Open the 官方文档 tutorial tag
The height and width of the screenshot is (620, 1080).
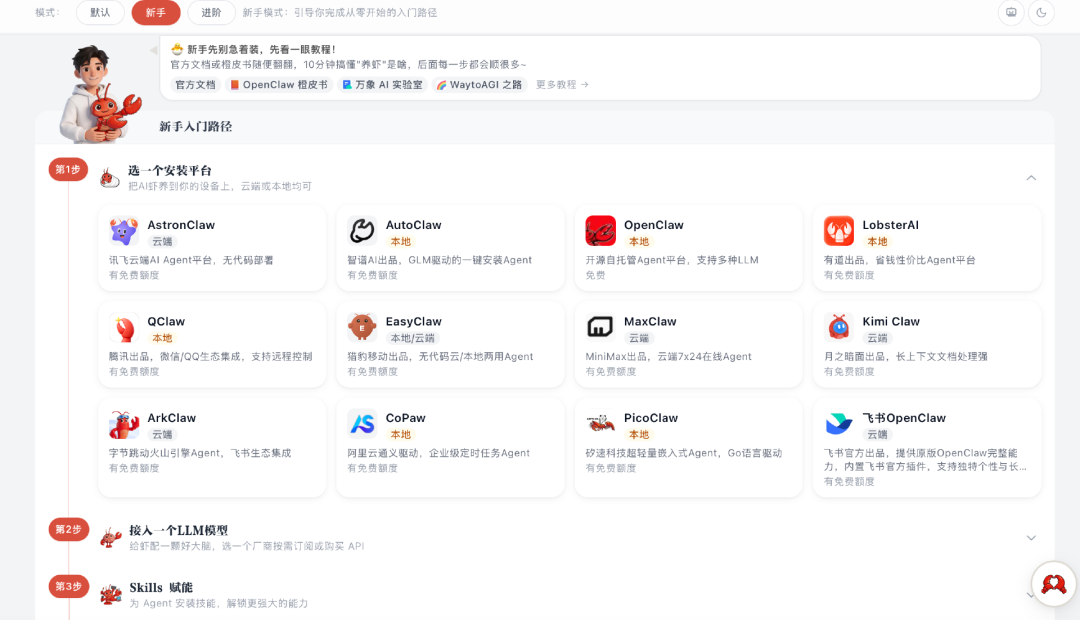(x=195, y=85)
